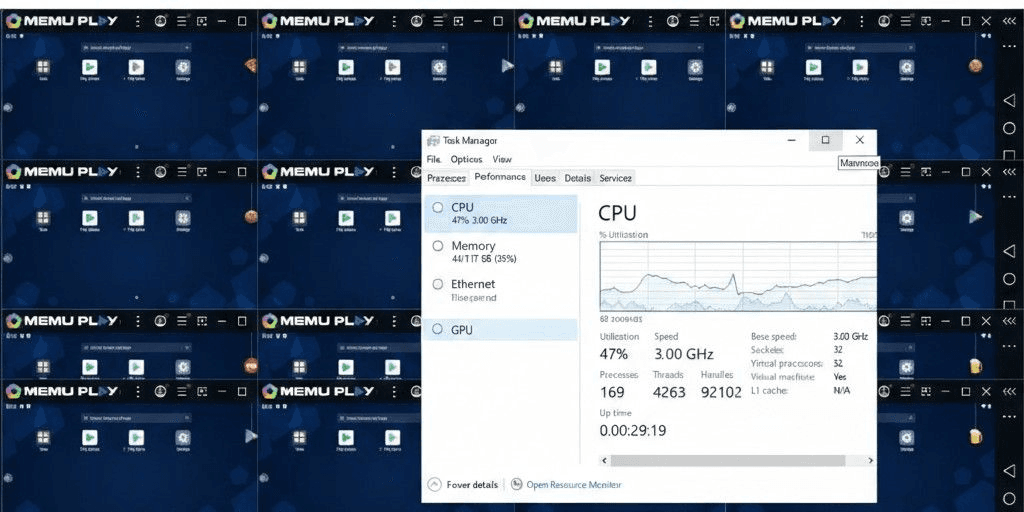Viewport: 1024px width, 512px height.
Task: Click MEmu Play logo in top-left window
Action: coord(62,21)
